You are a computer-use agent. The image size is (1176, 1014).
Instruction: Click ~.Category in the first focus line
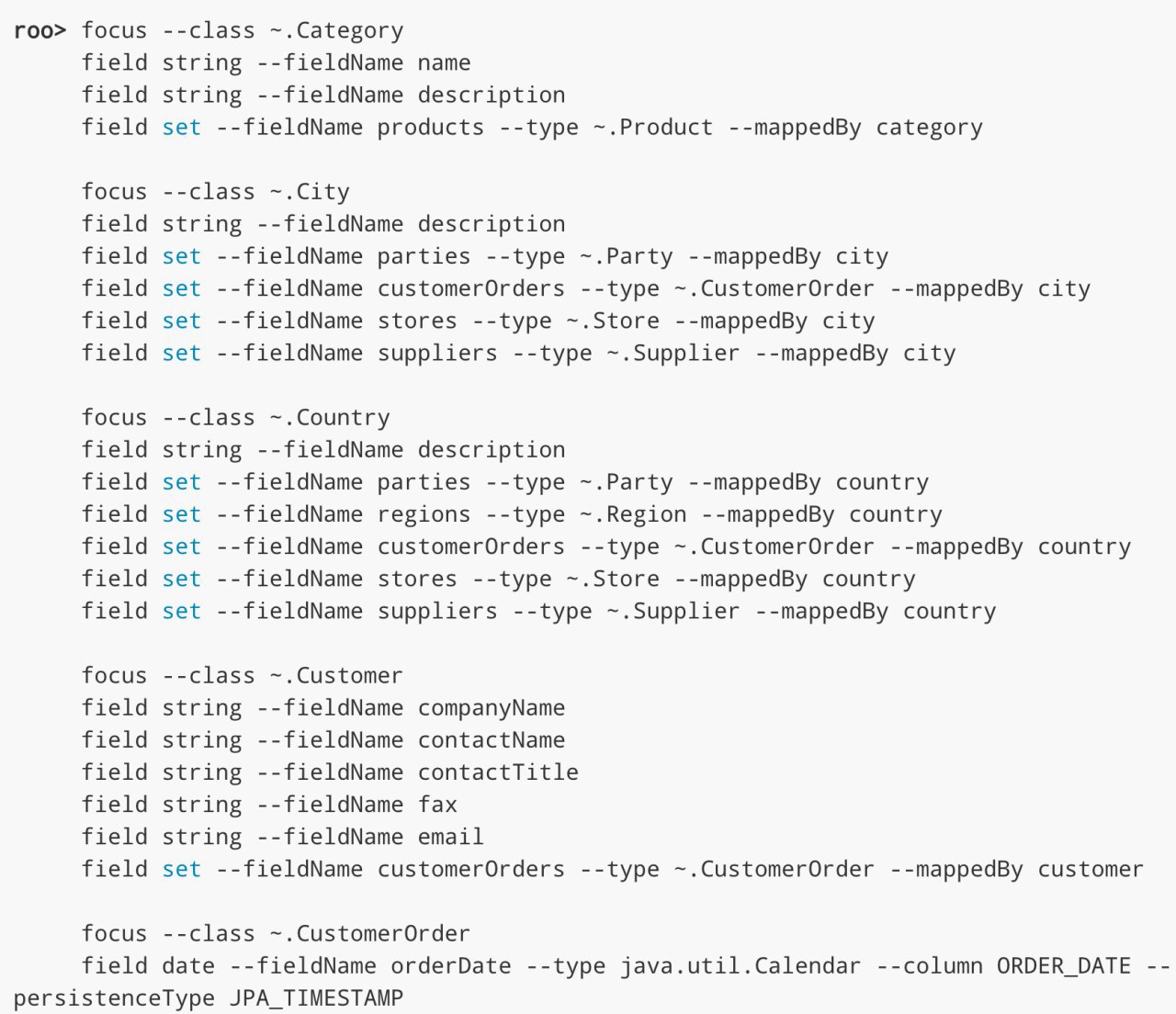[336, 30]
